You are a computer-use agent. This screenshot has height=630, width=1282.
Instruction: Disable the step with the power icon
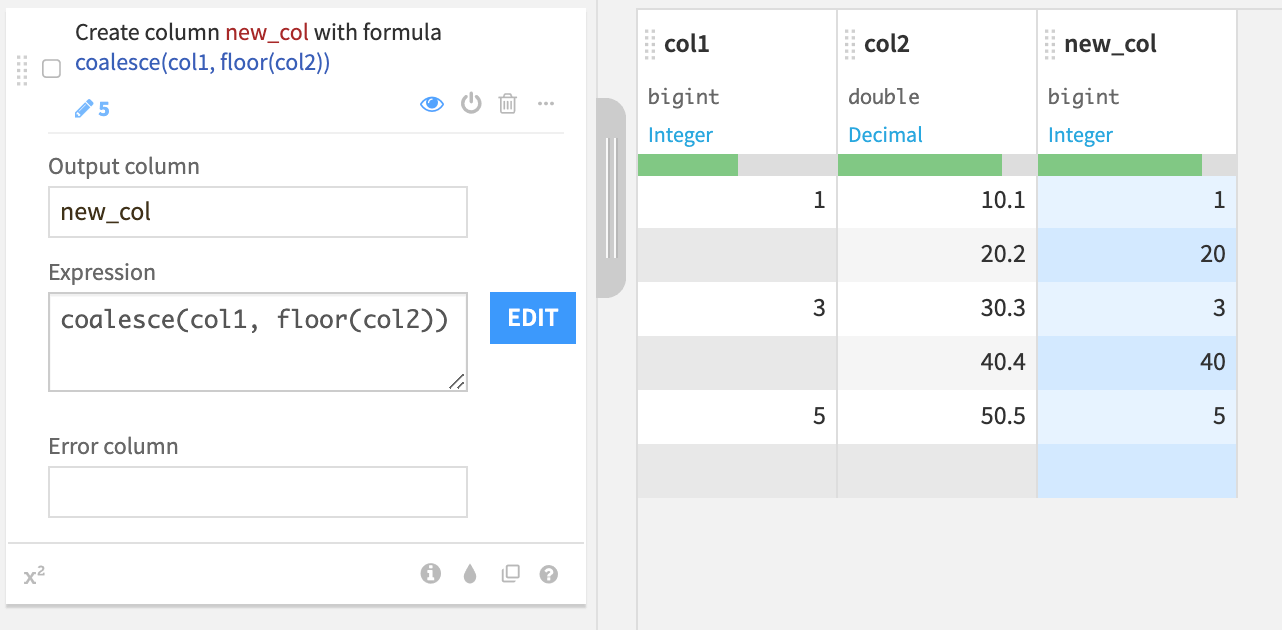click(x=471, y=104)
